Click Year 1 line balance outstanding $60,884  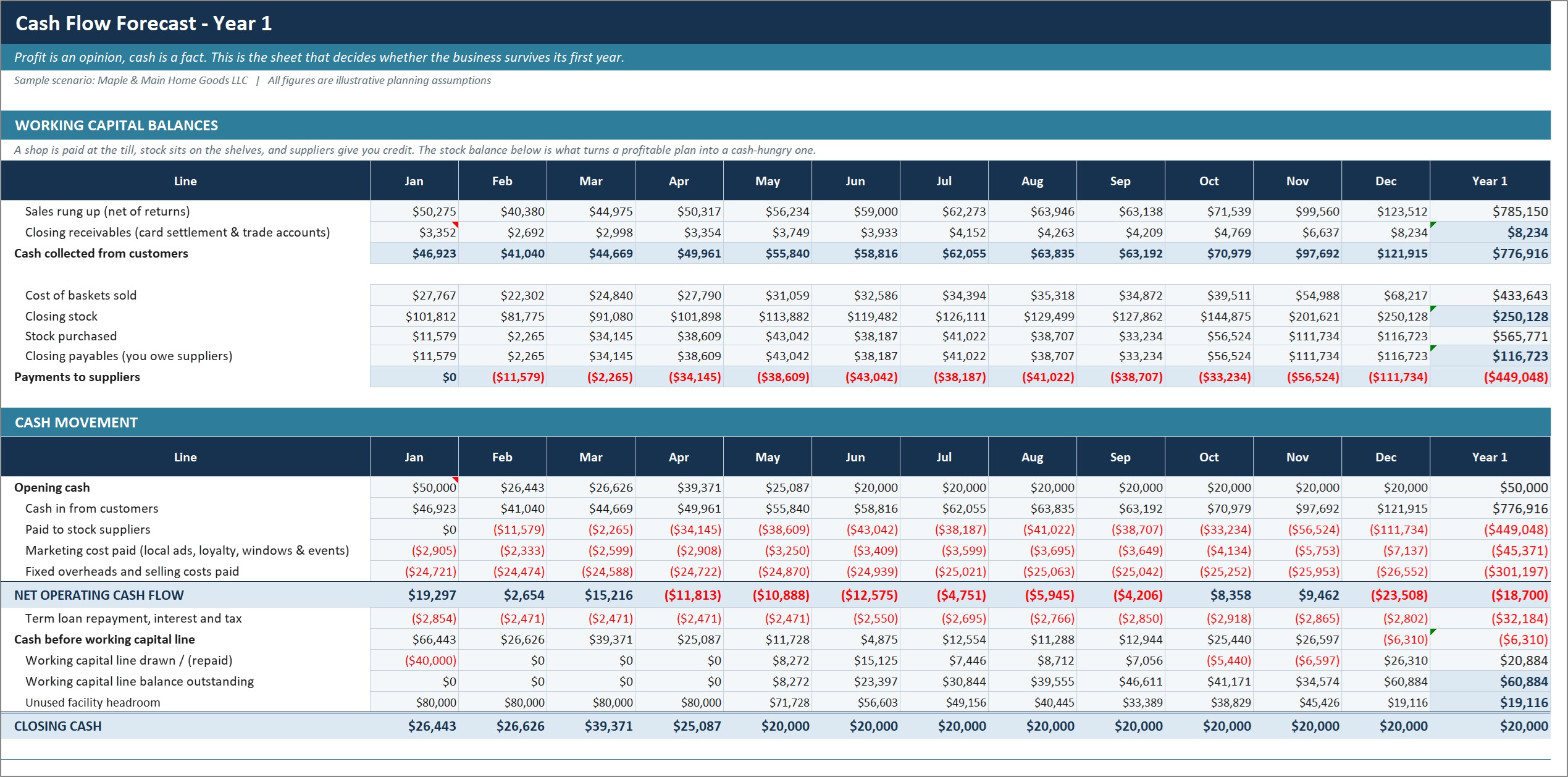pos(1490,681)
